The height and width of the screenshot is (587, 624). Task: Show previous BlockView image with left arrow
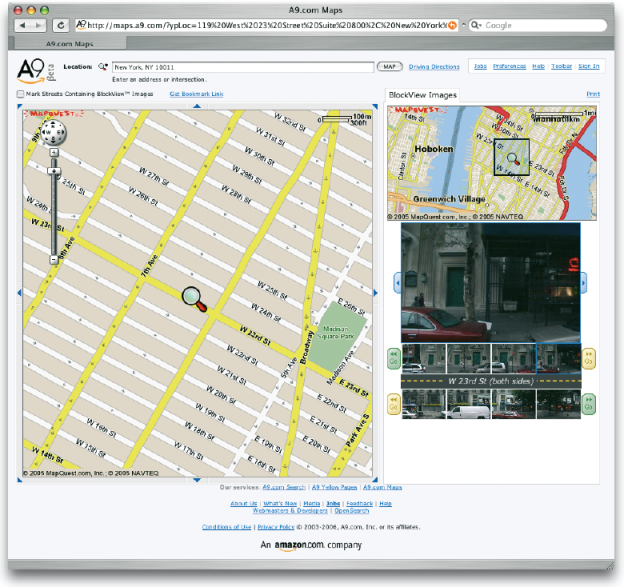click(397, 283)
